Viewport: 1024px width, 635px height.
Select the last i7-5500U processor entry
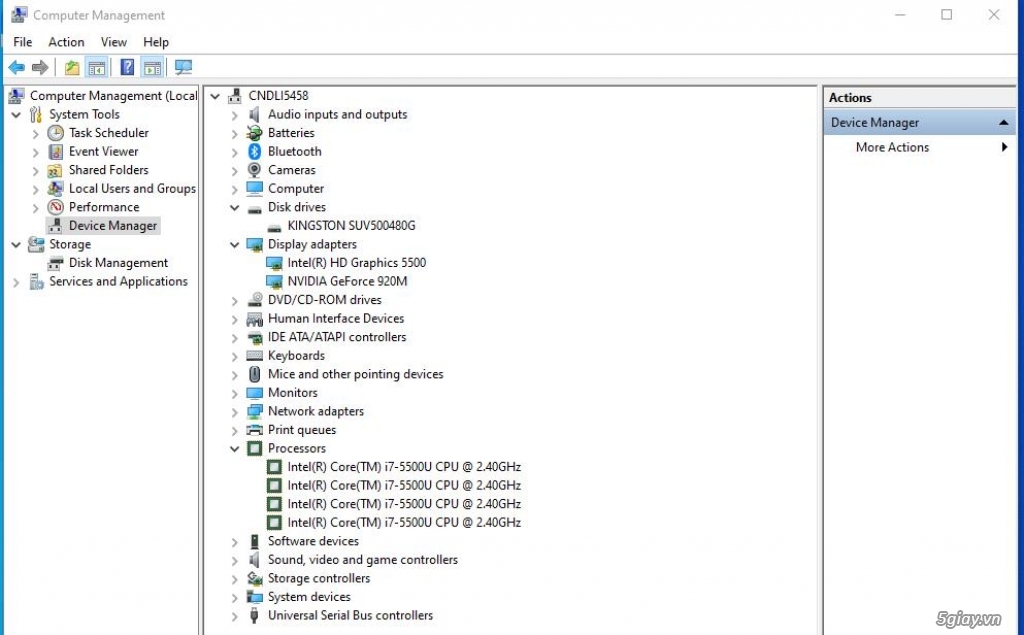[404, 523]
